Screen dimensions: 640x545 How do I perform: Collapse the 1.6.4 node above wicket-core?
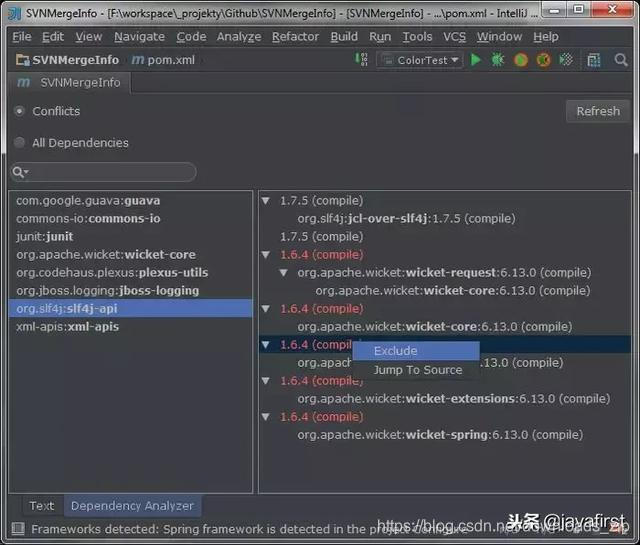tap(266, 309)
